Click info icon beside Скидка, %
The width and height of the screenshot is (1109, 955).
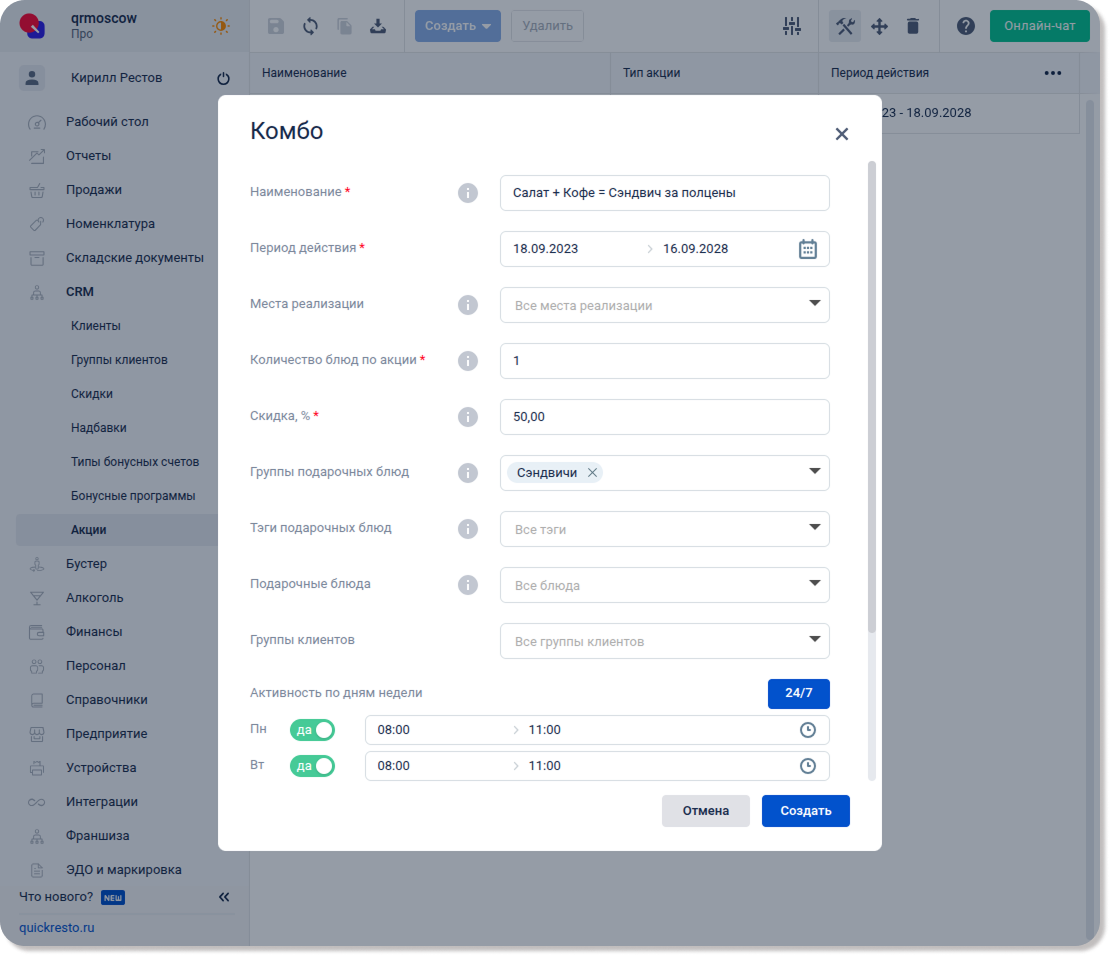click(x=467, y=417)
